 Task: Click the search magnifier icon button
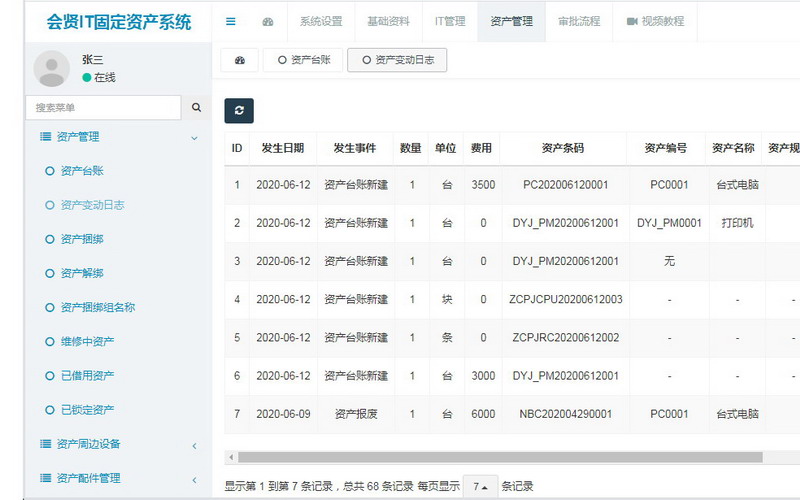(196, 107)
